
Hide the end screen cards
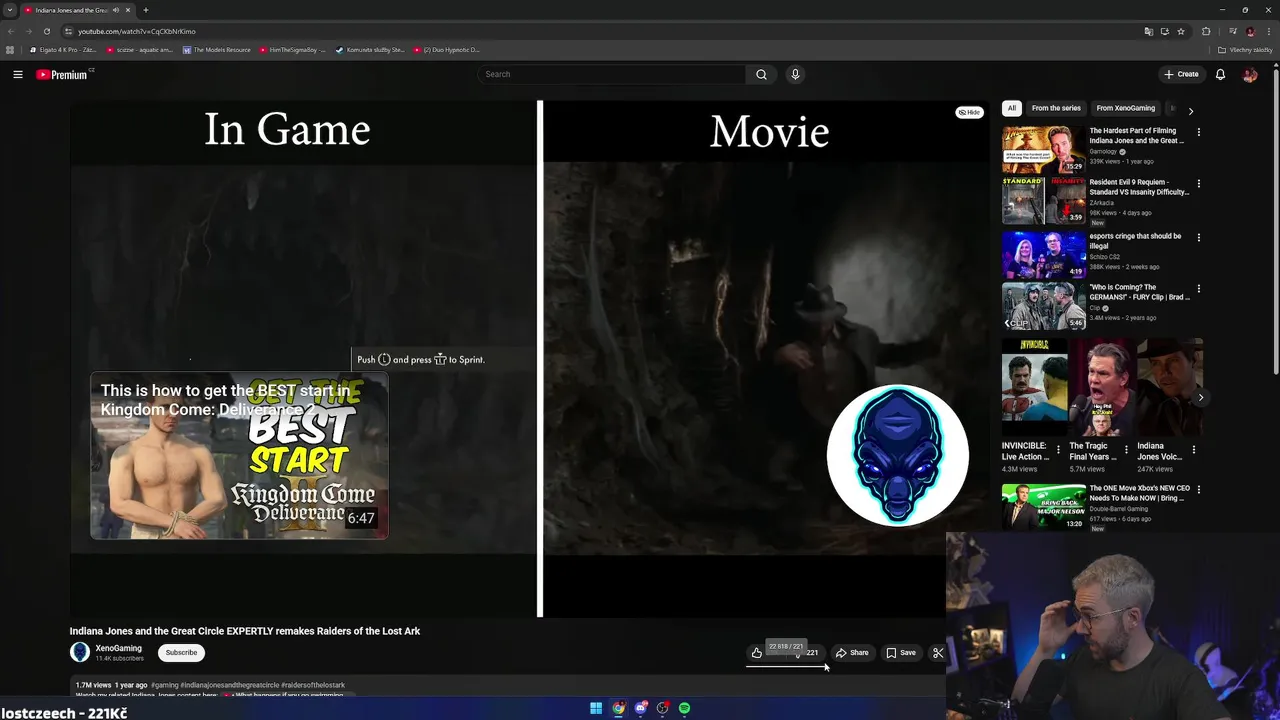pos(969,113)
